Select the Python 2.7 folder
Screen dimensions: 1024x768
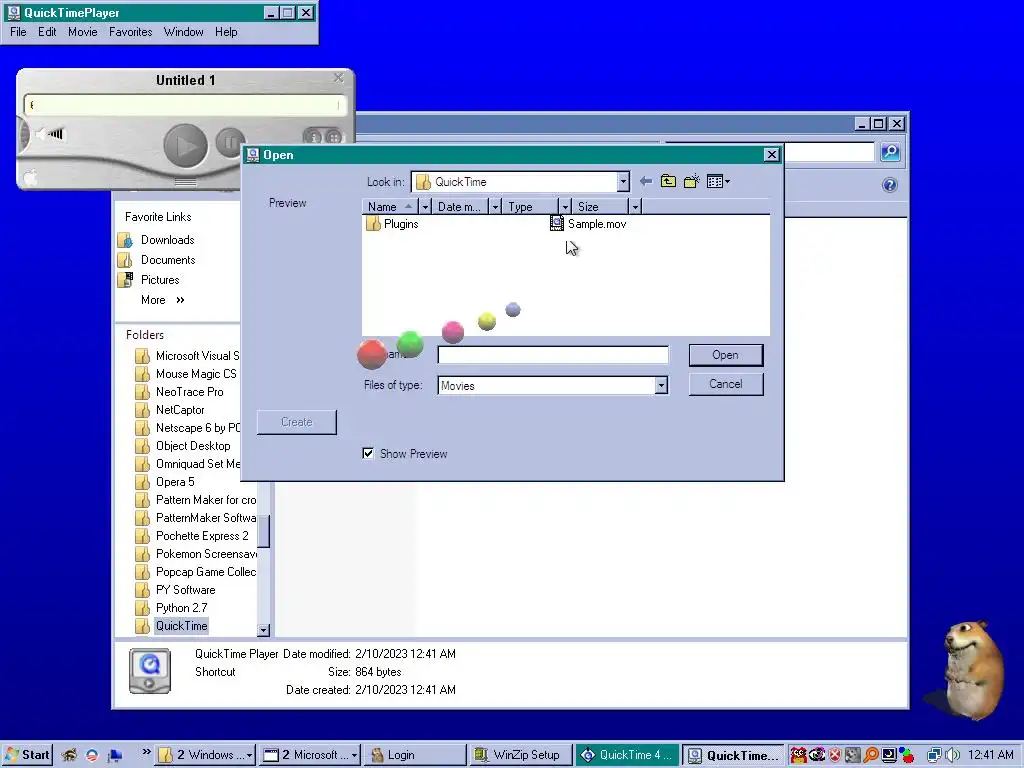[171, 608]
